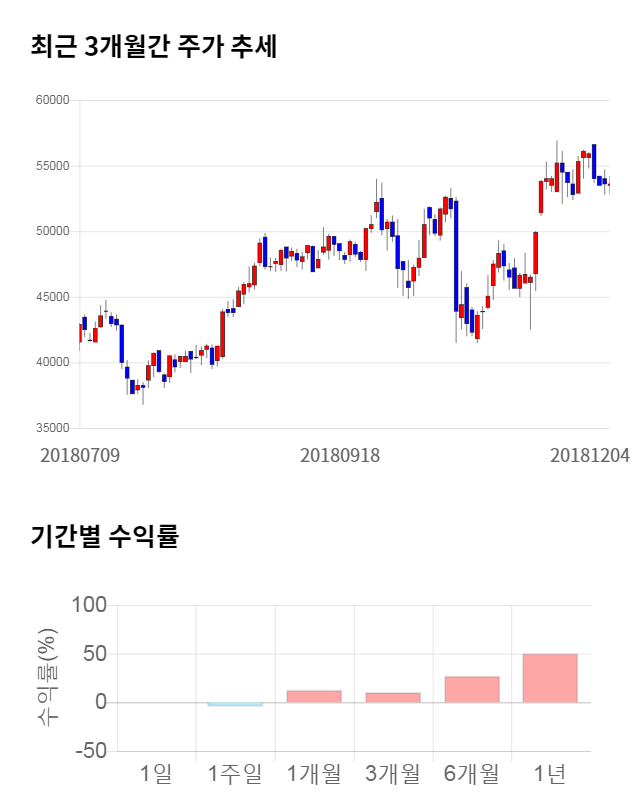Click the 1개월 x-axis label
The image size is (640, 810).
click(313, 773)
